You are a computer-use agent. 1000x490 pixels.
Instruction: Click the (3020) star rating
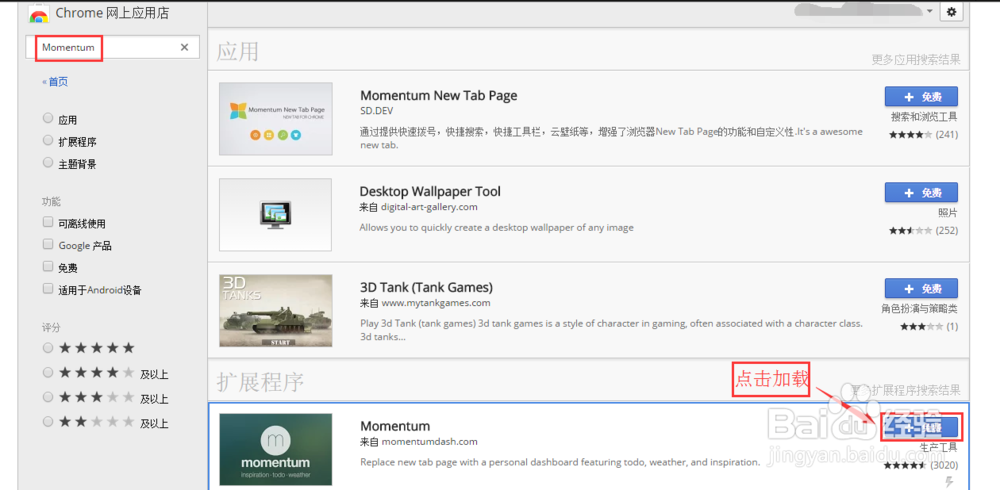920,465
